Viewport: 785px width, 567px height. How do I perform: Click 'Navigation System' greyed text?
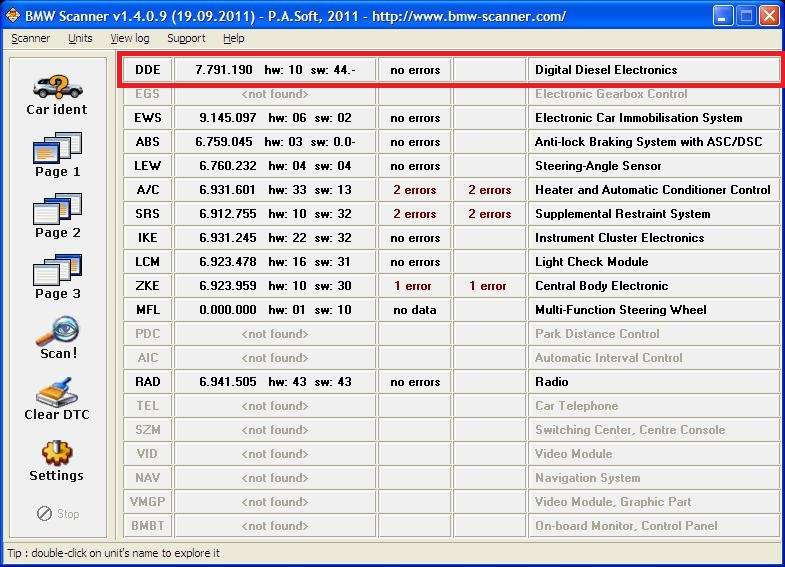pos(587,478)
